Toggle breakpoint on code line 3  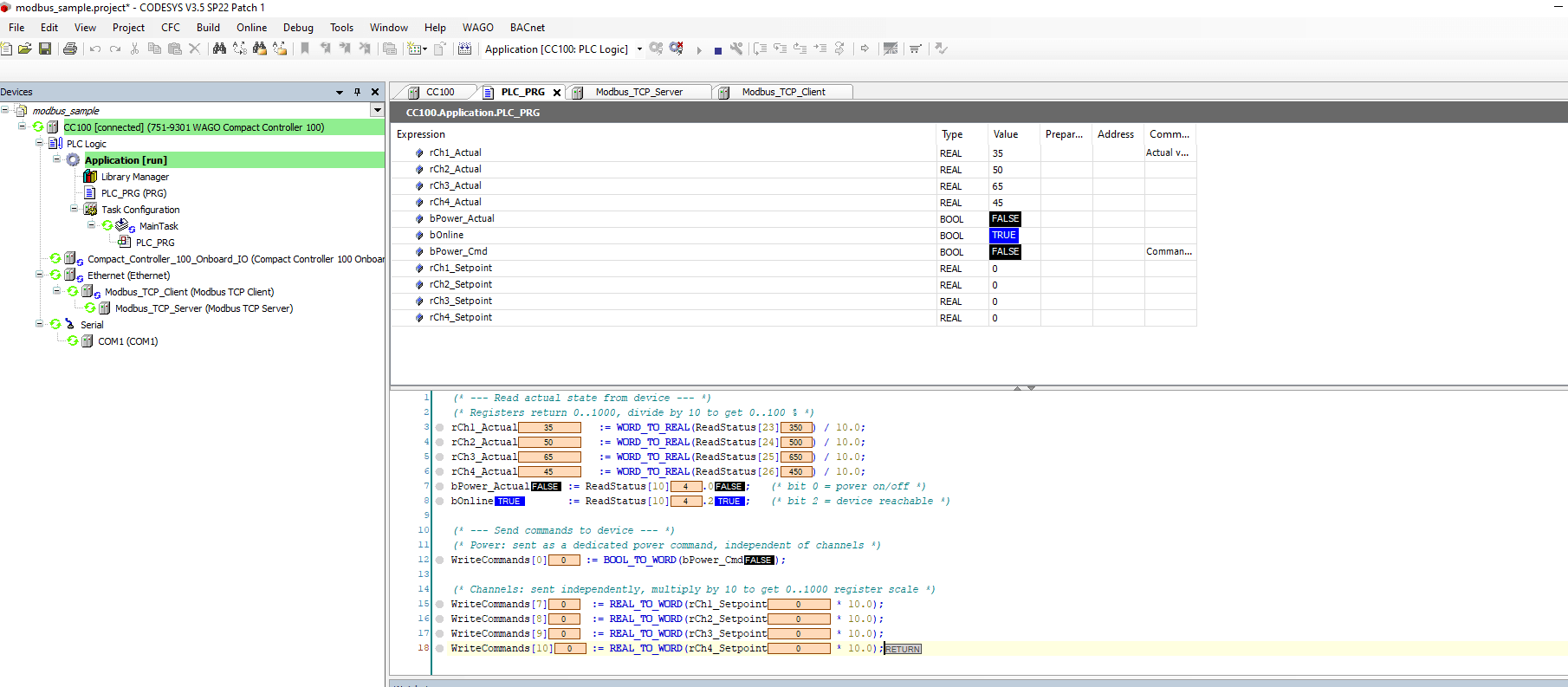(x=440, y=428)
